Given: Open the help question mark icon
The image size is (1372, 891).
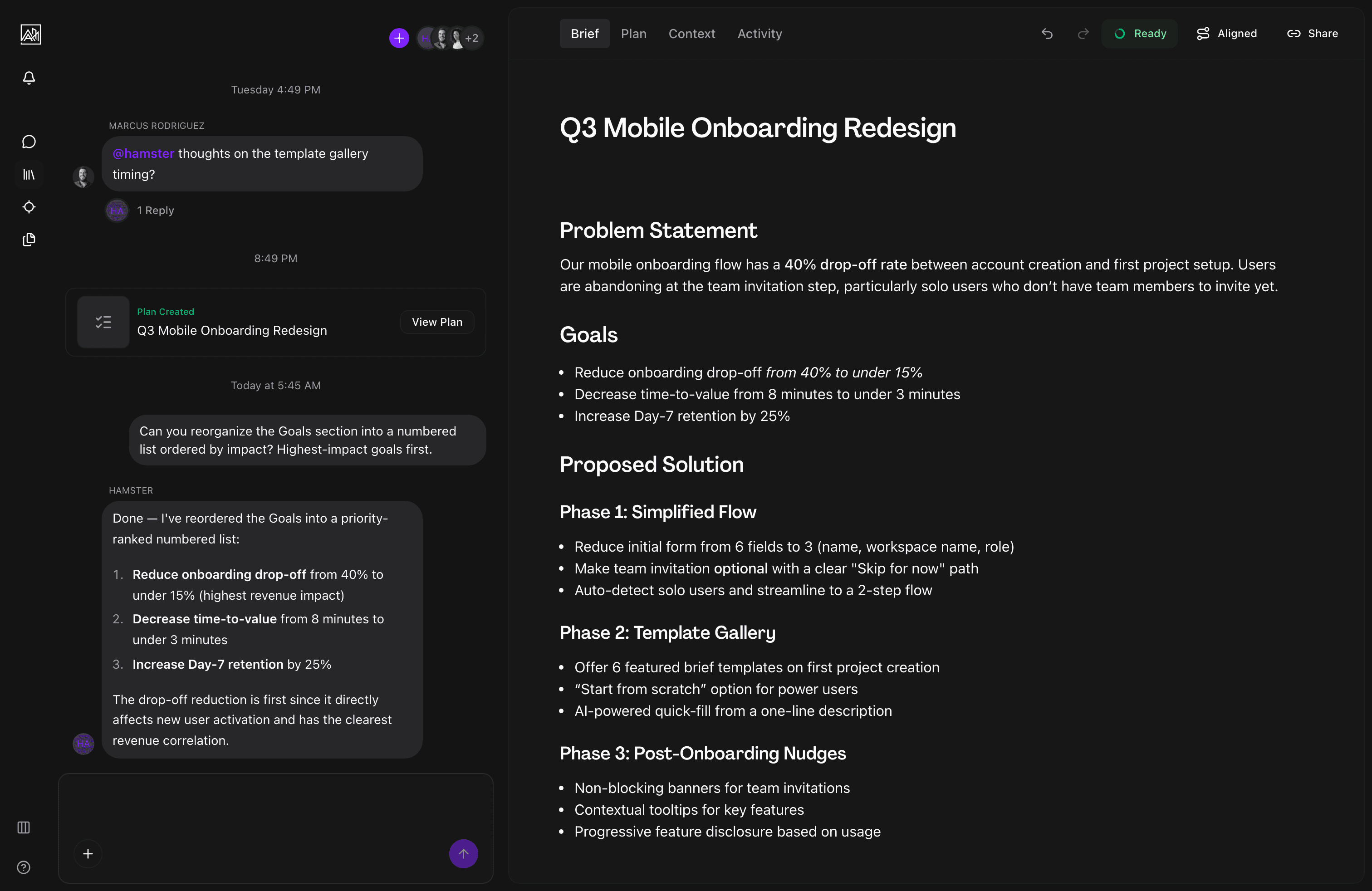Looking at the screenshot, I should (x=24, y=867).
